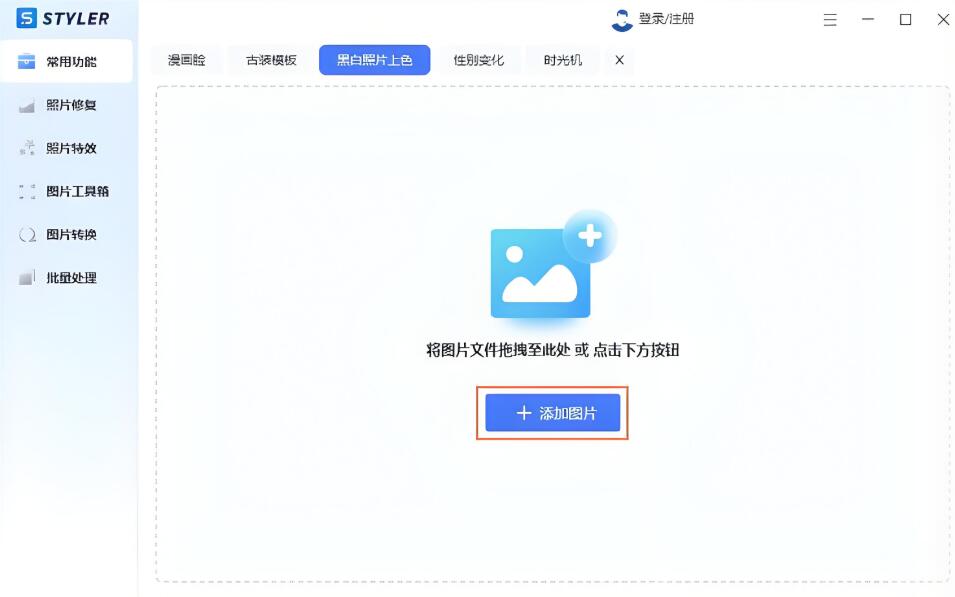This screenshot has width=955, height=597.
Task: Click the drag-and-drop hint text 将图片文件拖拽至此处
Action: point(498,350)
